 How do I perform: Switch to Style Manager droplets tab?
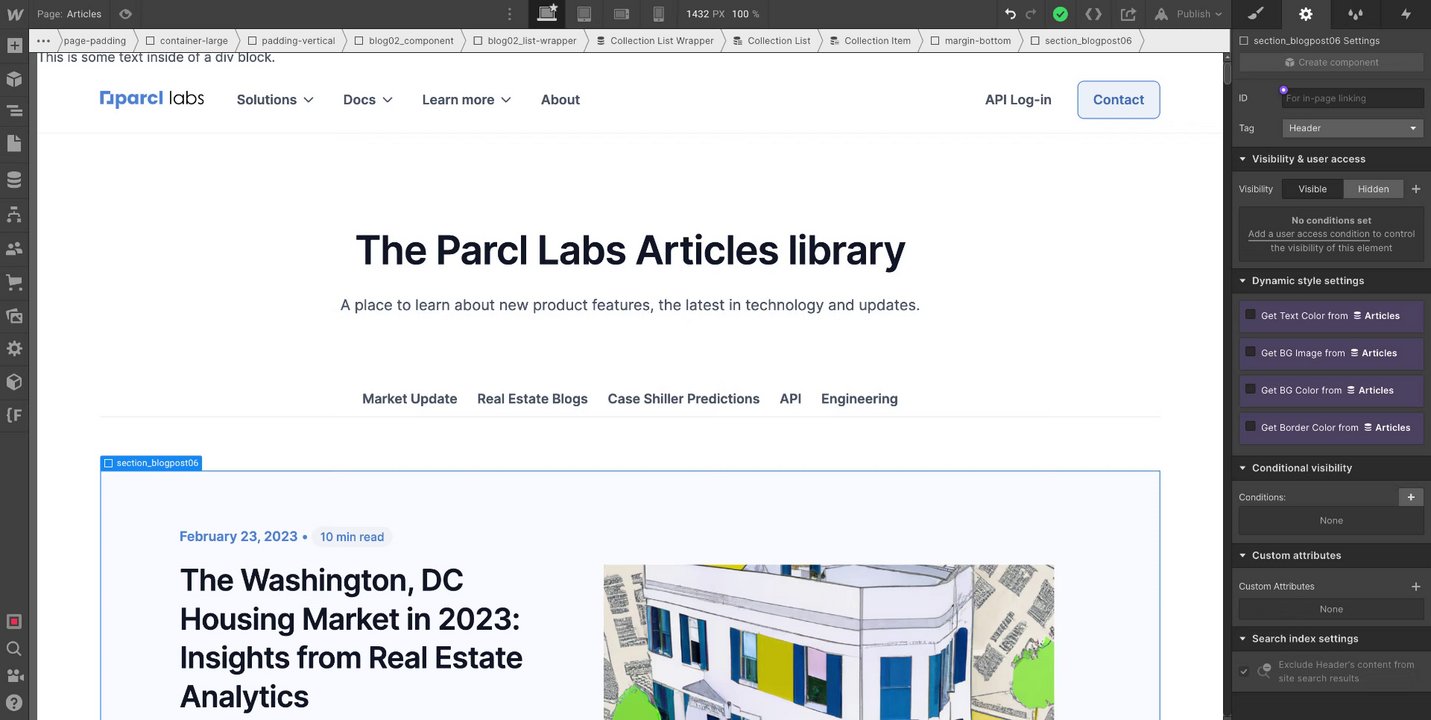point(1356,14)
